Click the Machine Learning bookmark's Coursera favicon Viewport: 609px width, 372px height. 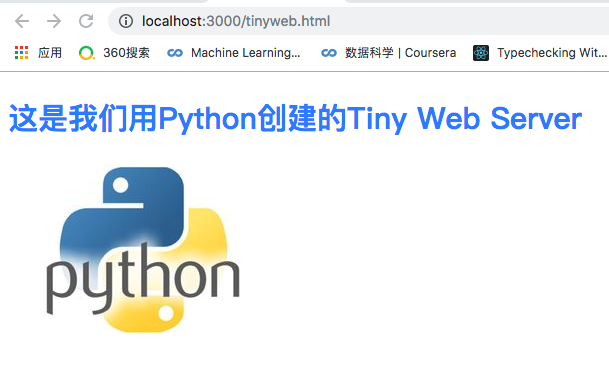coord(175,53)
